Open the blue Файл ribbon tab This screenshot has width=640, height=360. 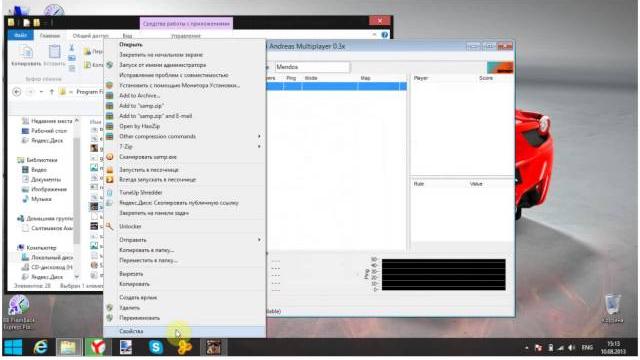click(21, 36)
